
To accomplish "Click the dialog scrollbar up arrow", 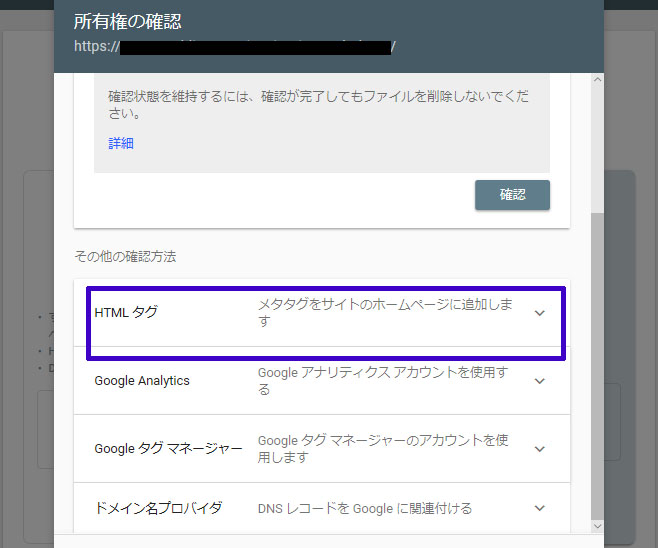I will coord(598,80).
